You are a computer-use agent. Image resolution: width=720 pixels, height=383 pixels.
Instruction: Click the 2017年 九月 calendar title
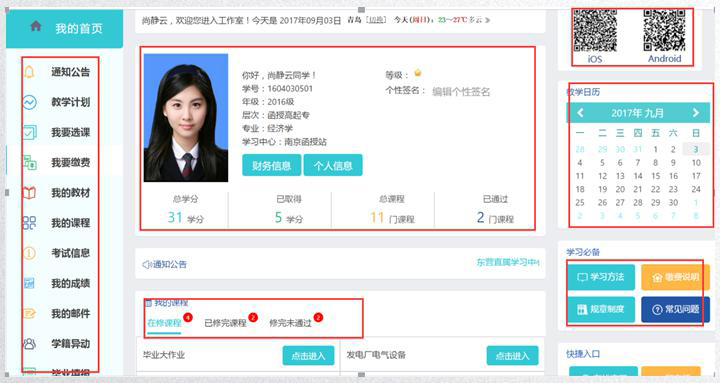point(637,113)
